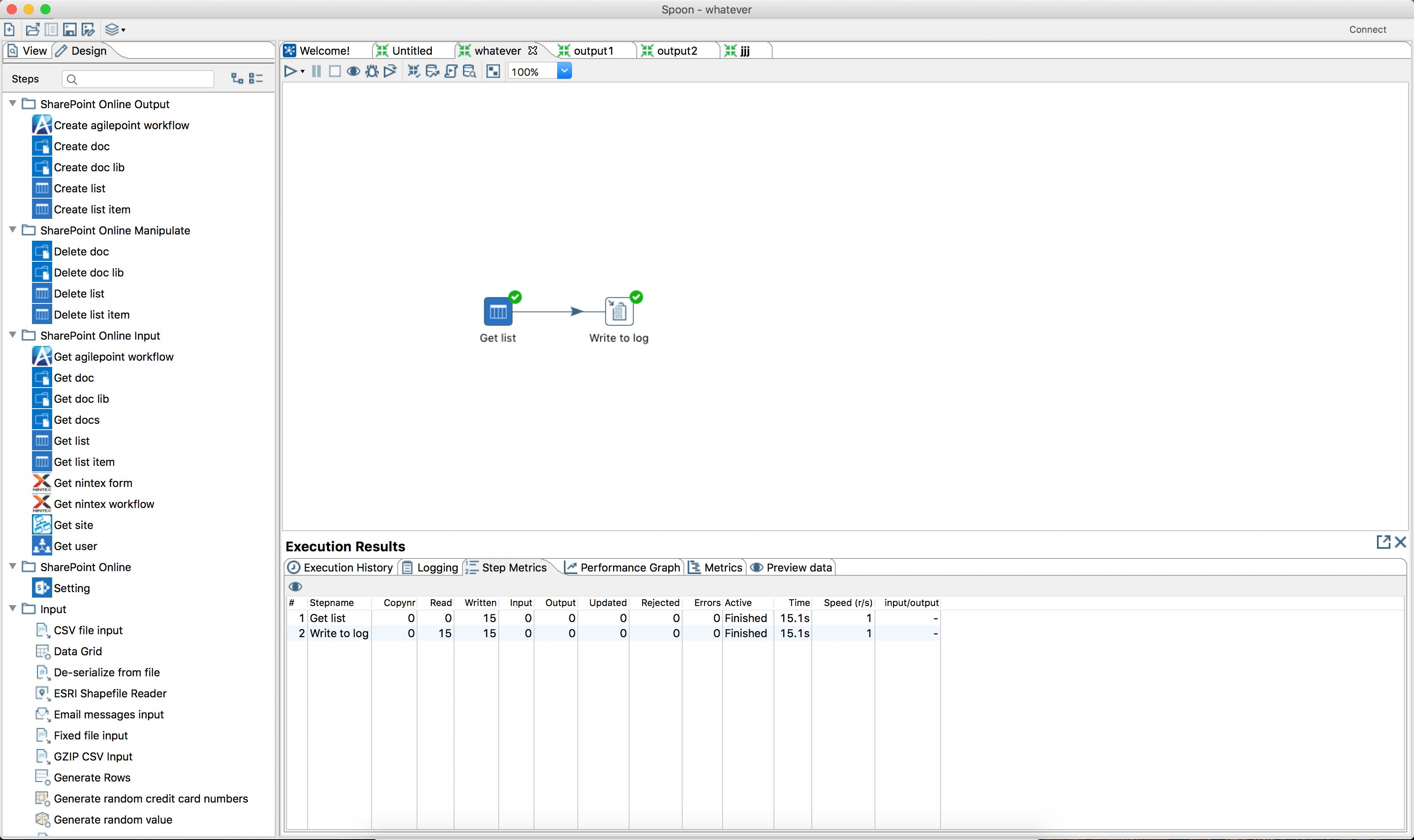Image resolution: width=1414 pixels, height=840 pixels.
Task: Switch to the View tab
Action: (x=28, y=51)
